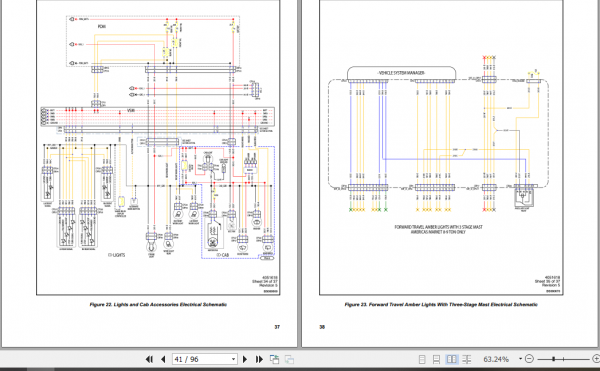Click the zoom out minus button

529,359
